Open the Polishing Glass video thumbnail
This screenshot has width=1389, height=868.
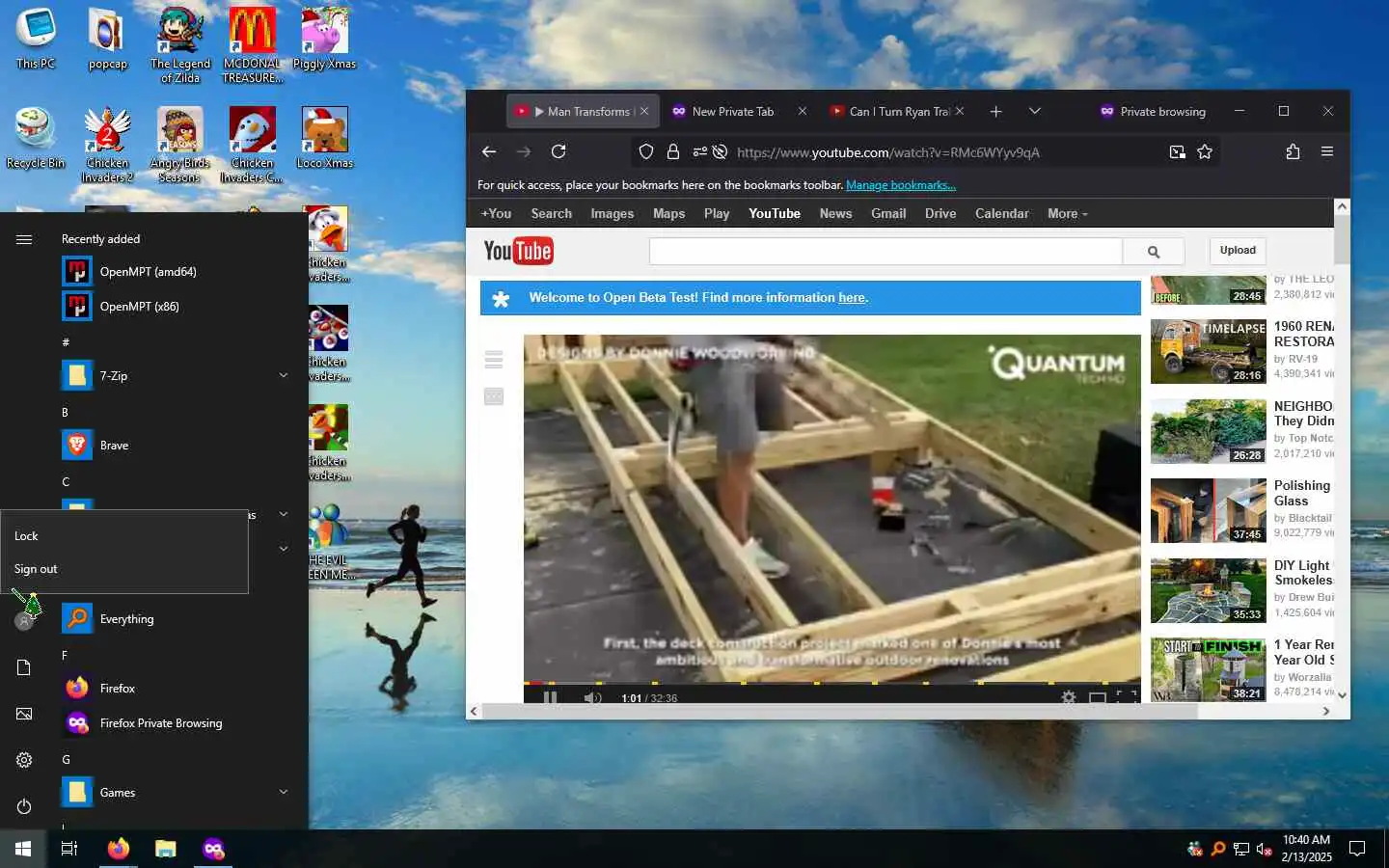click(x=1209, y=510)
